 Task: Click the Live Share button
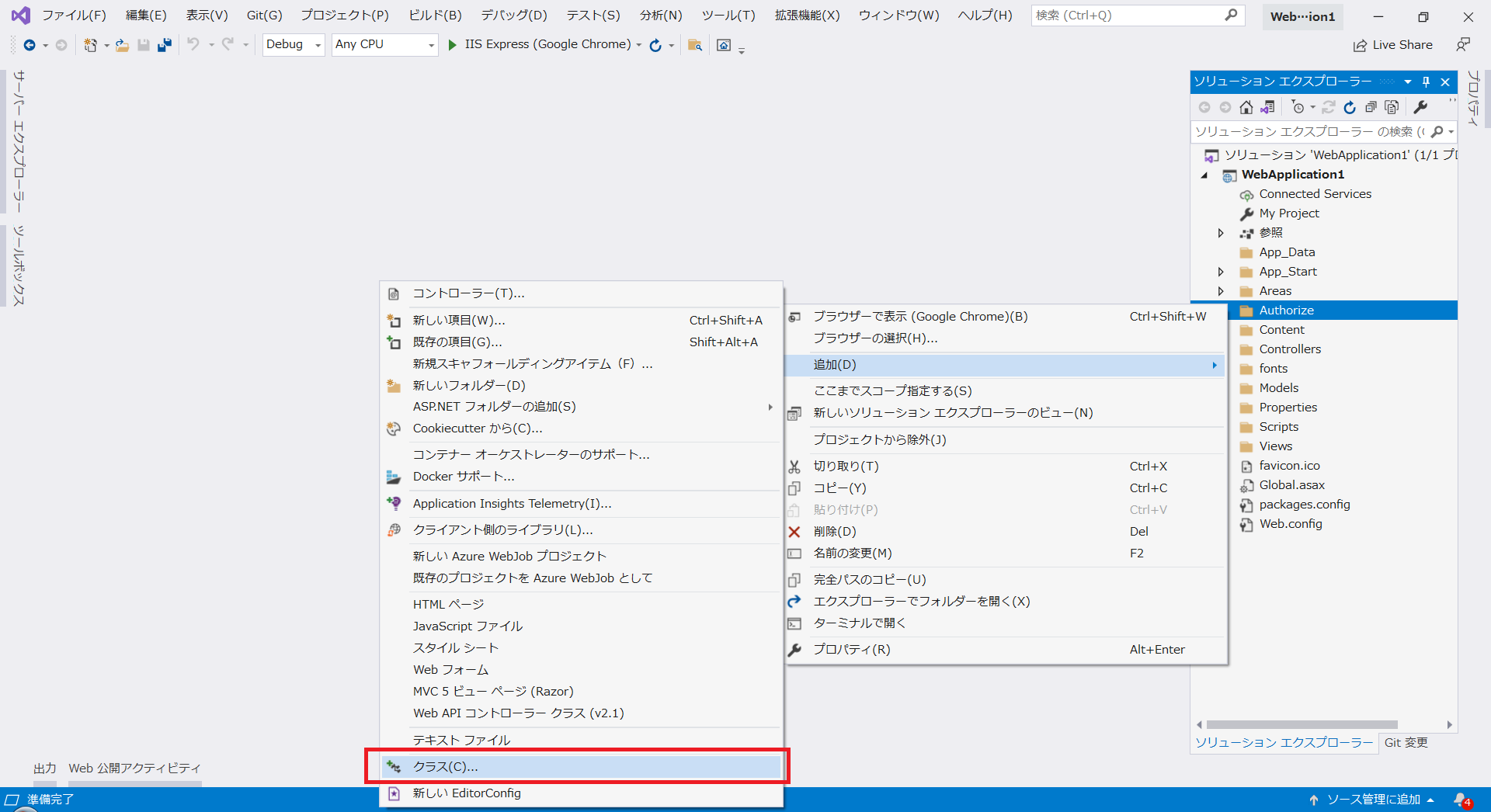[1393, 44]
